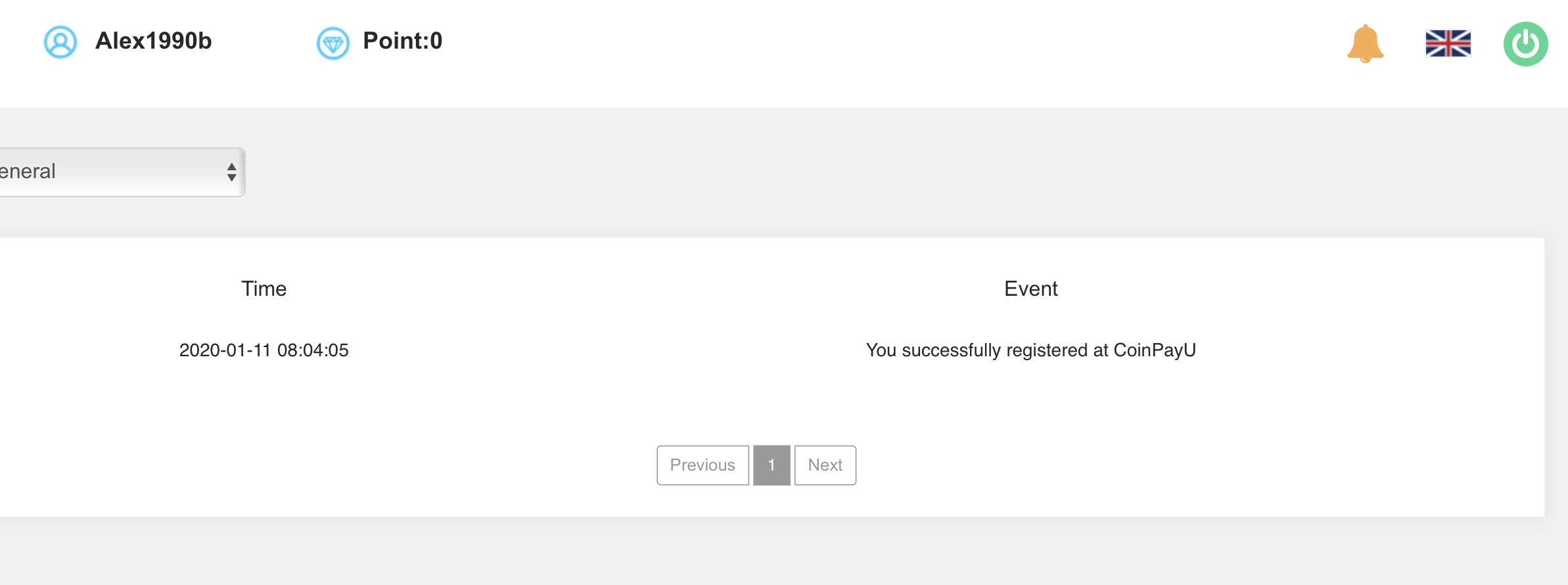The height and width of the screenshot is (585, 1568).
Task: Change language via UK flag icon
Action: pos(1448,43)
